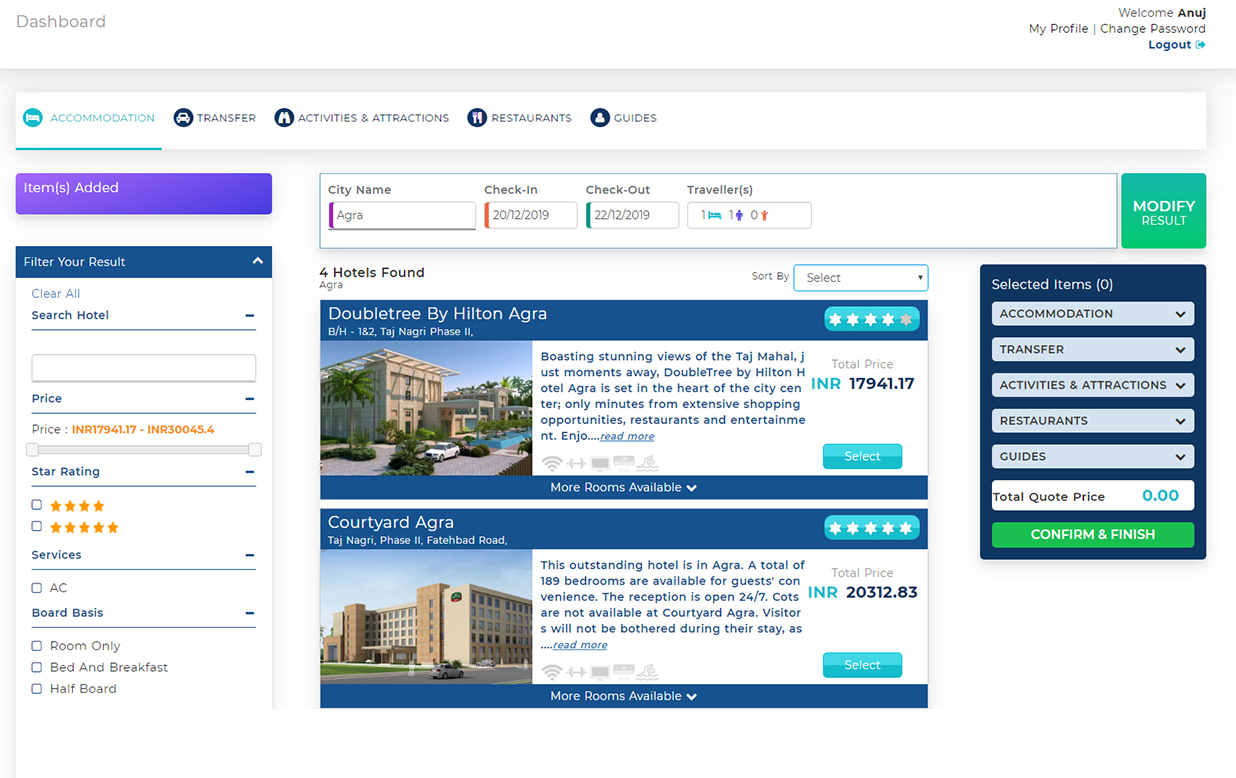This screenshot has width=1236, height=778.
Task: Click the Logout arrow icon
Action: [1200, 45]
